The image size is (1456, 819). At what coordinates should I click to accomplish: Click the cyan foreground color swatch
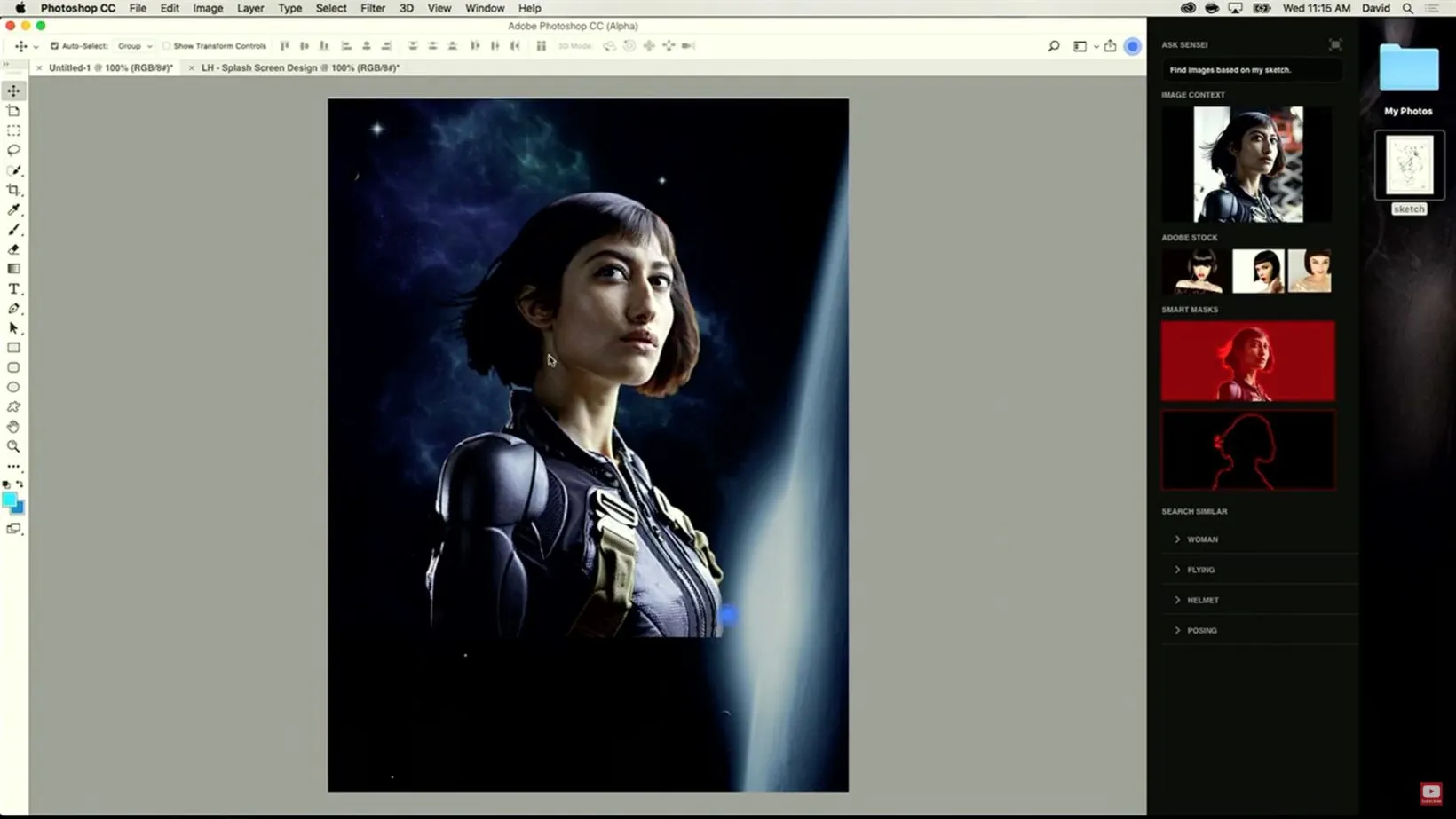click(x=9, y=500)
